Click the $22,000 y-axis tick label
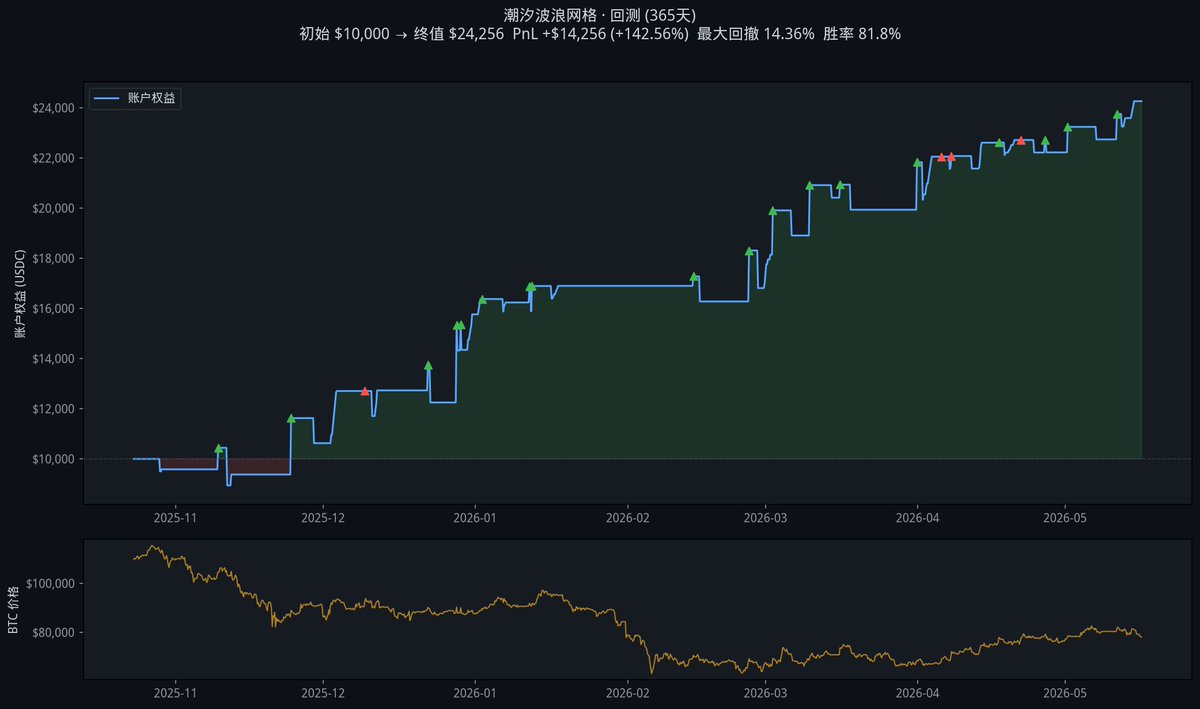The width and height of the screenshot is (1200, 709). click(x=53, y=158)
